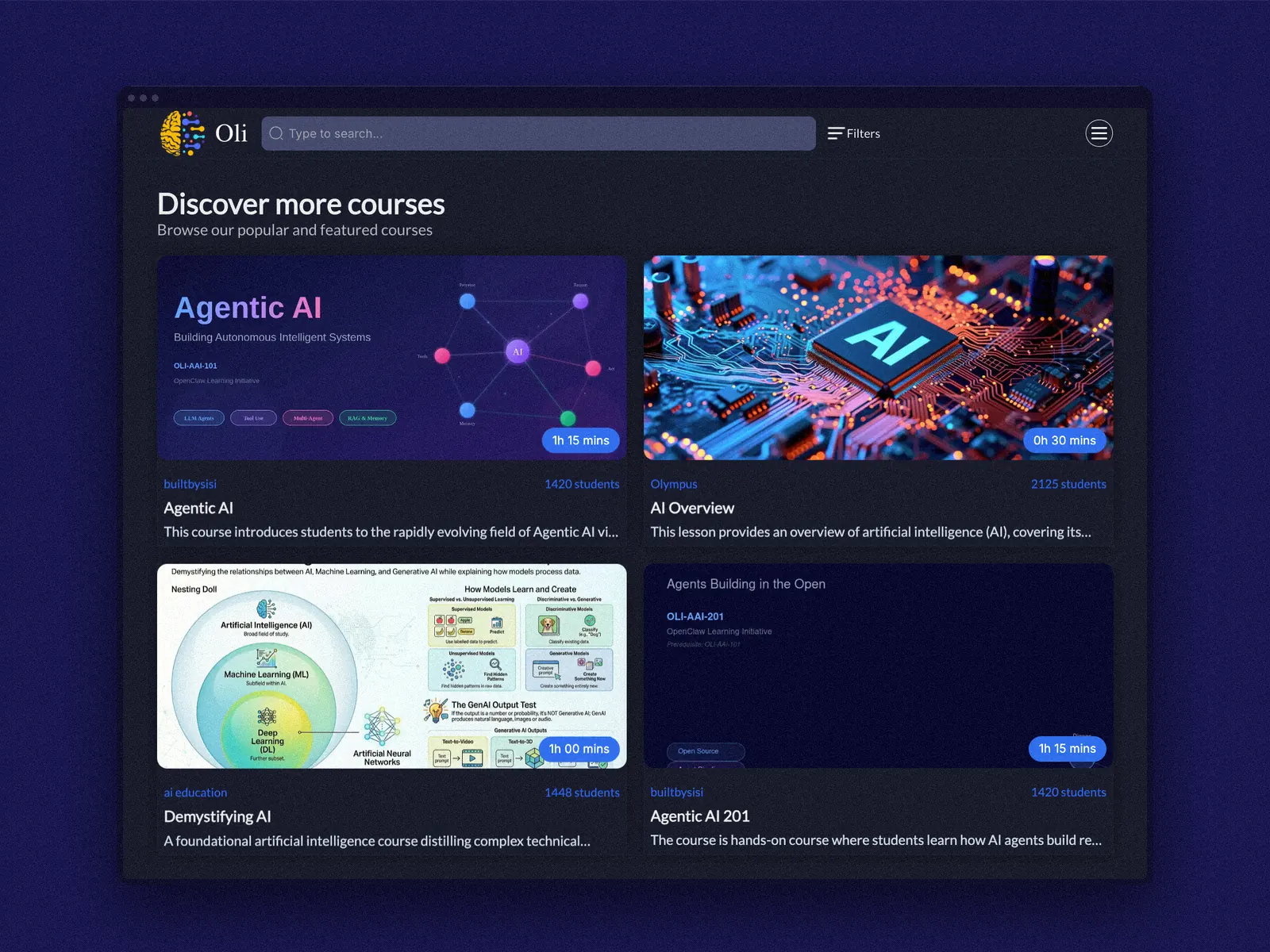The width and height of the screenshot is (1270, 952).
Task: Open the 'Agentic AI 201' course title
Action: click(700, 816)
